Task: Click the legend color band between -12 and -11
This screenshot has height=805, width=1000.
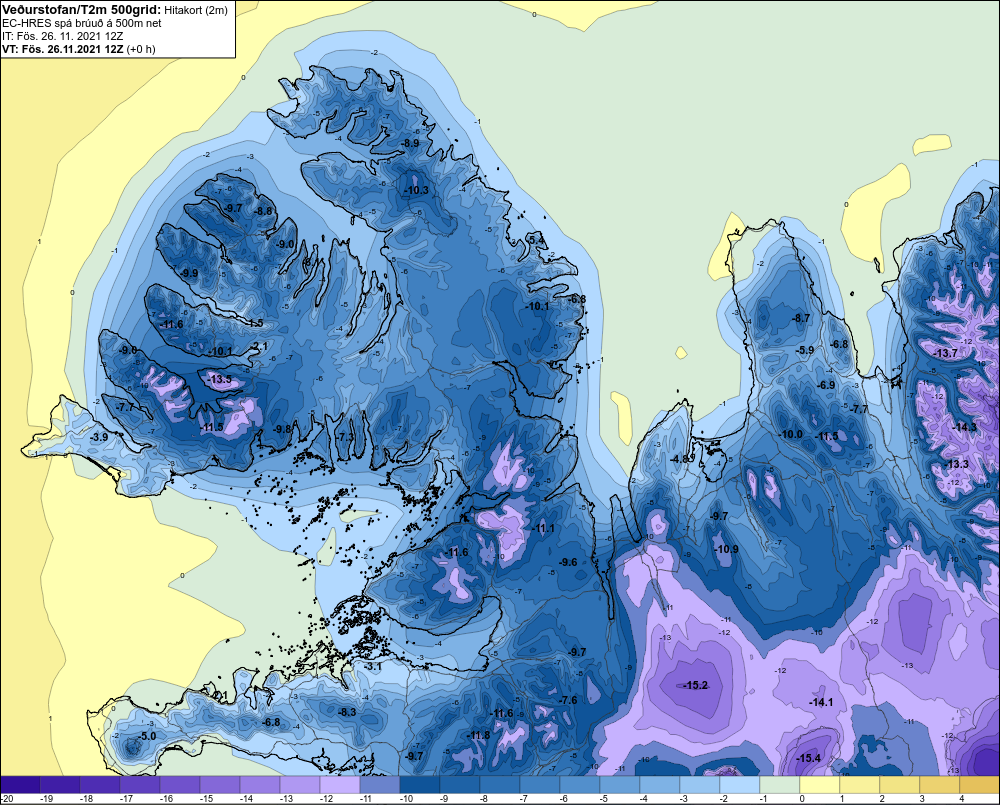Action: (x=339, y=784)
